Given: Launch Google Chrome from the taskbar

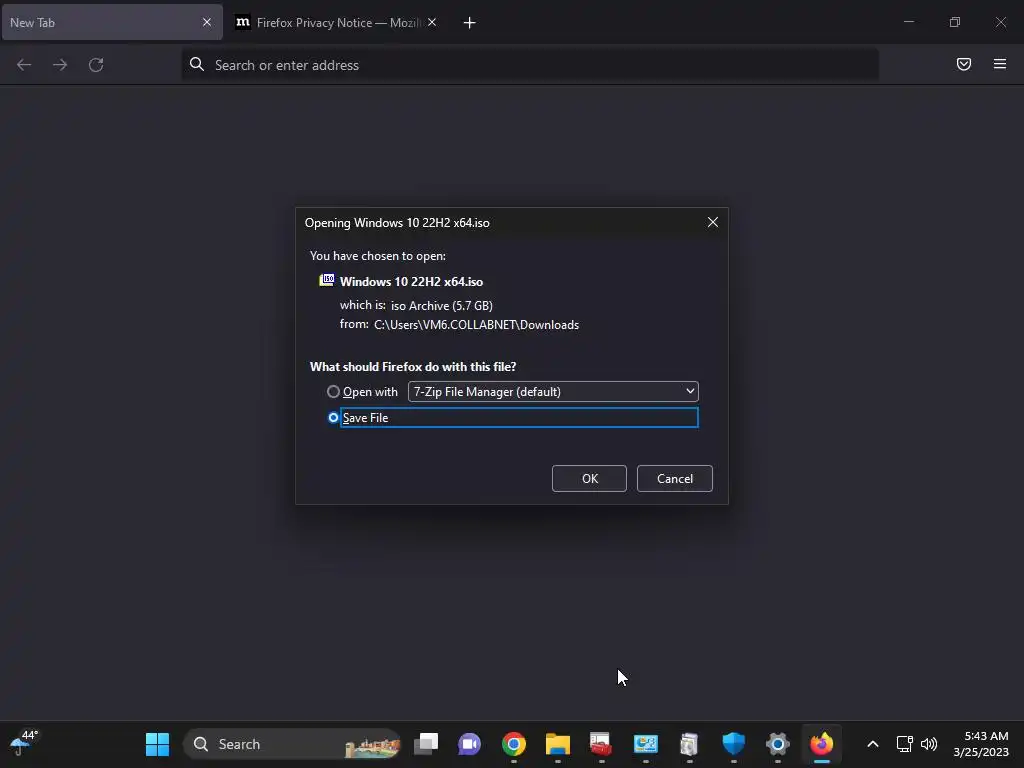Looking at the screenshot, I should (514, 744).
